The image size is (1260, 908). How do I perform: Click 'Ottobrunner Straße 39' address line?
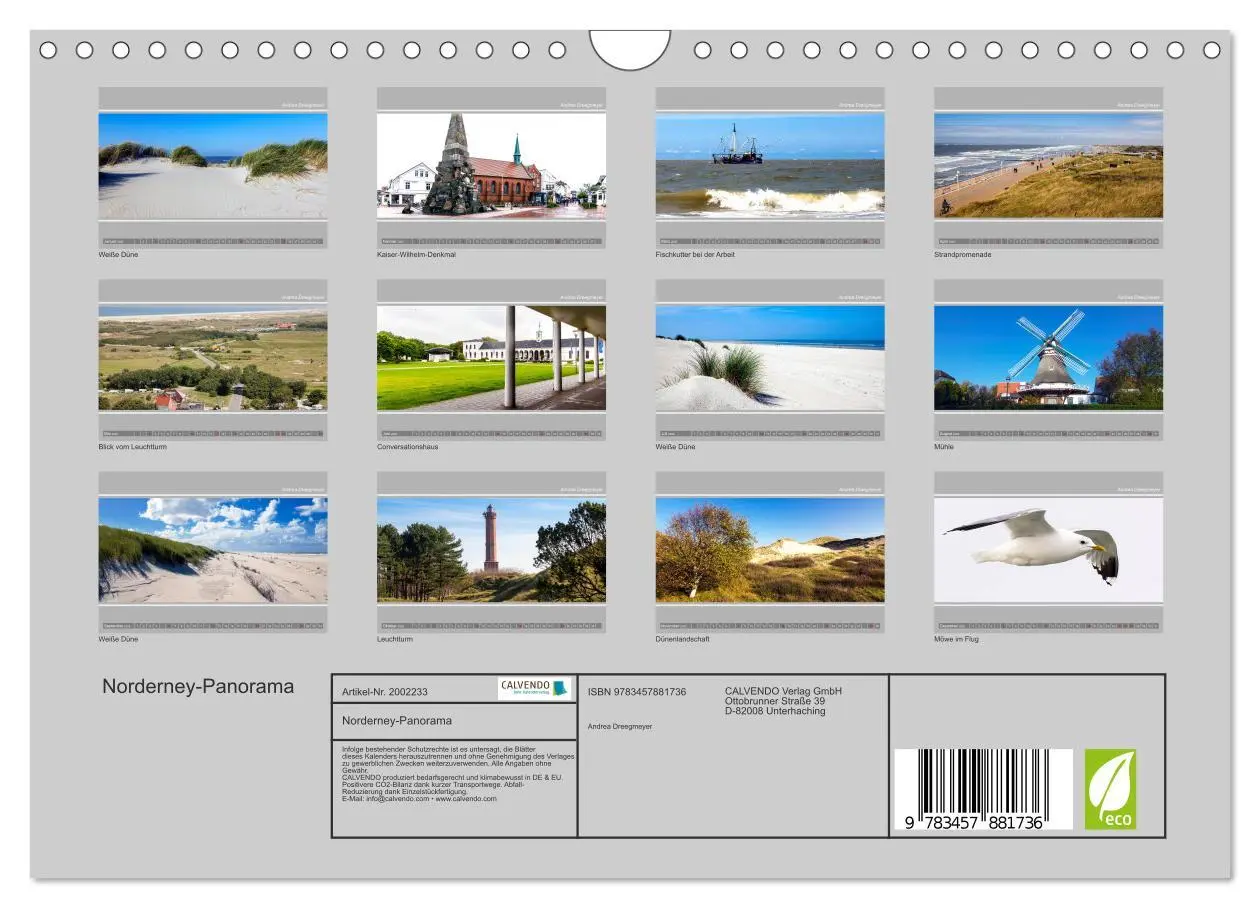coord(775,701)
